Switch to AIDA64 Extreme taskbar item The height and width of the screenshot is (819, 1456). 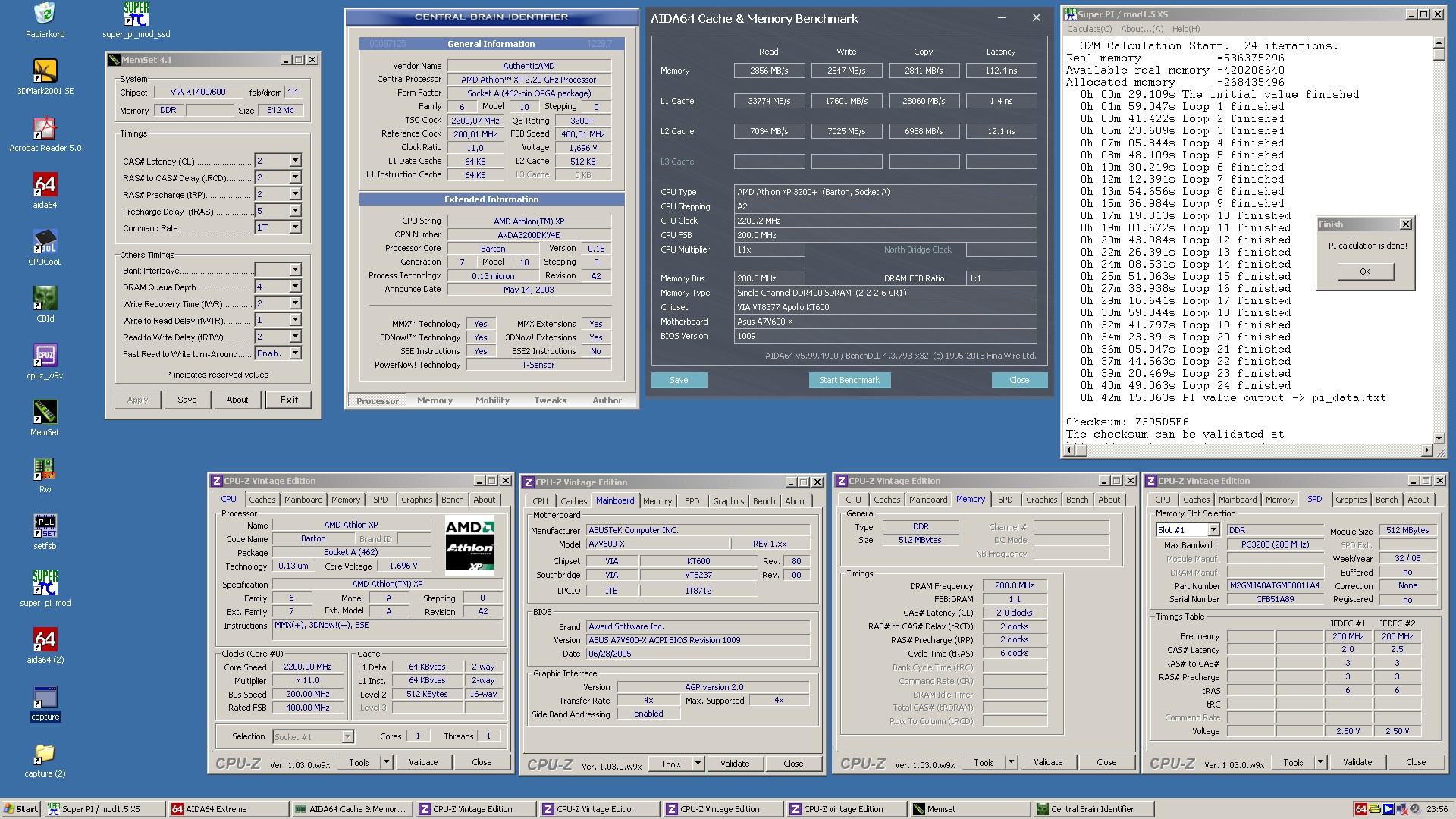228,809
